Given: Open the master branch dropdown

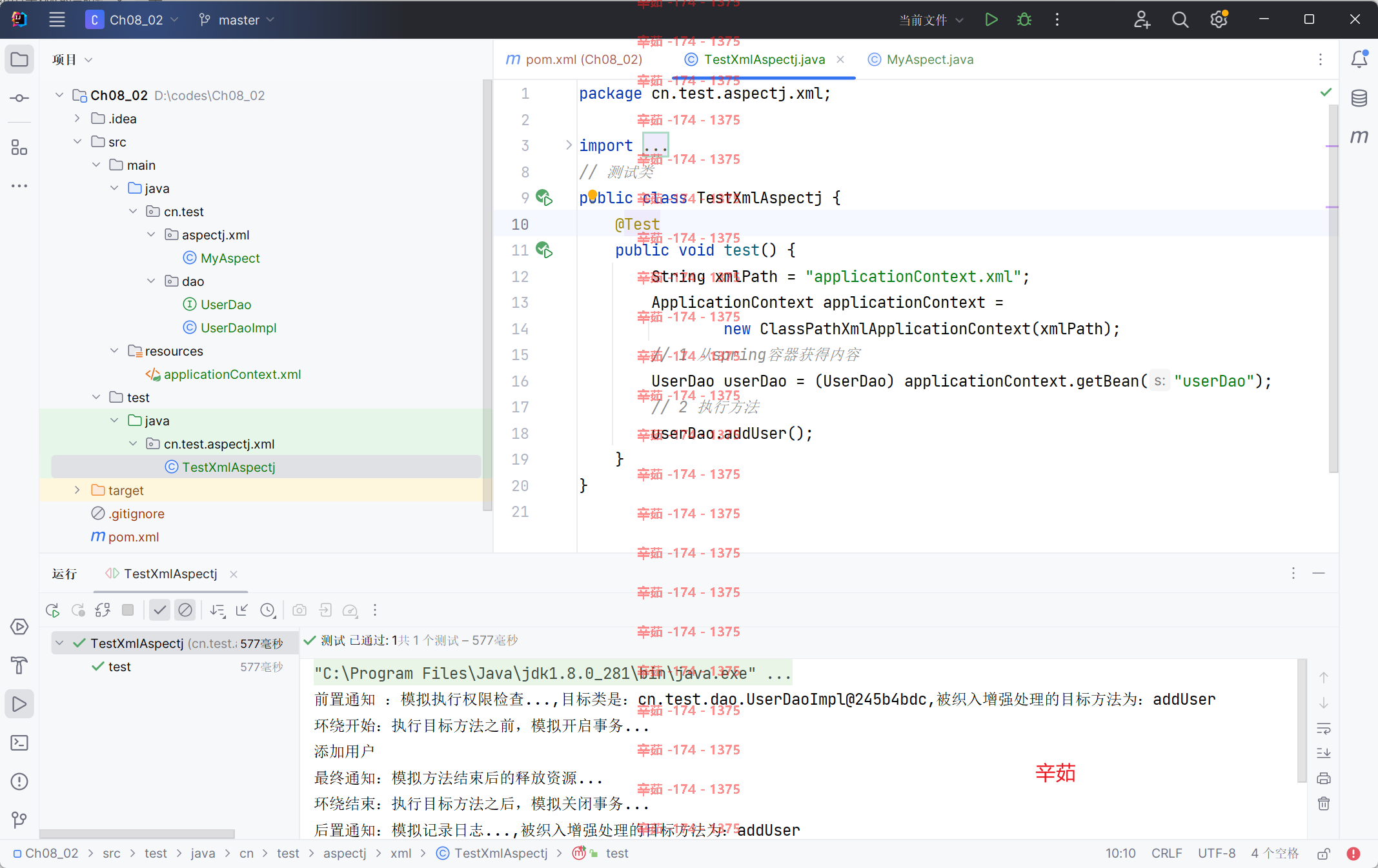Looking at the screenshot, I should click(237, 20).
